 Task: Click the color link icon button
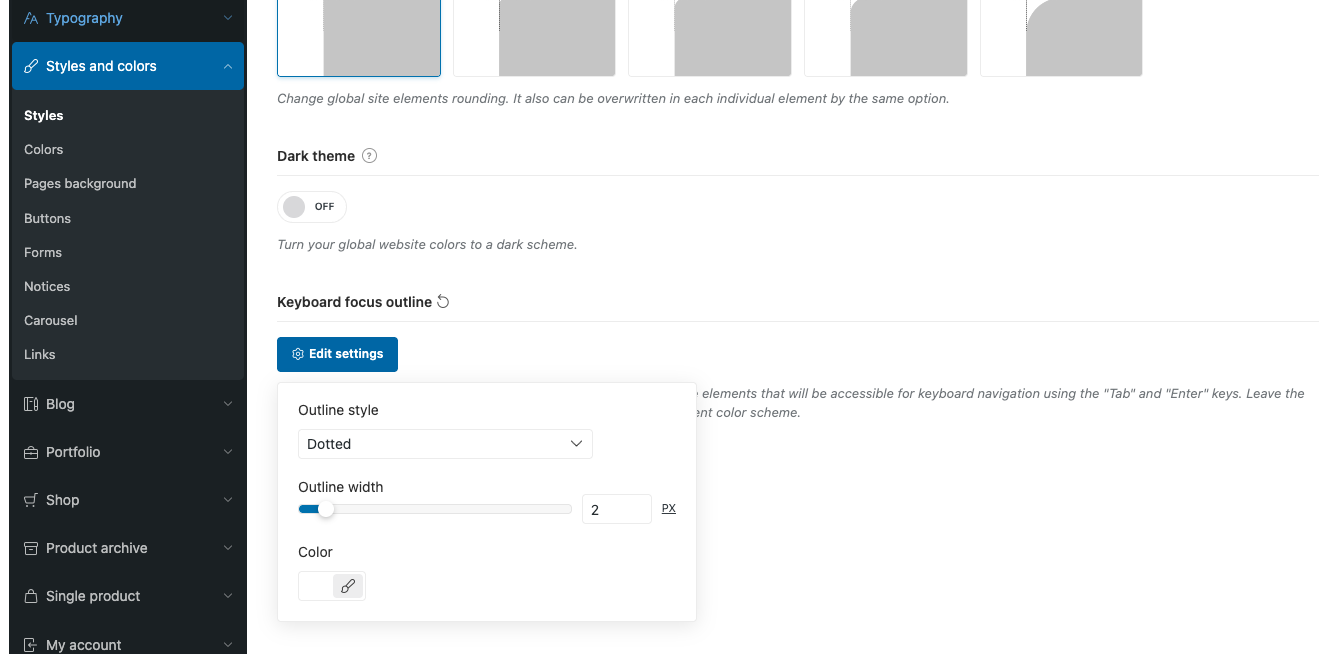(x=348, y=586)
